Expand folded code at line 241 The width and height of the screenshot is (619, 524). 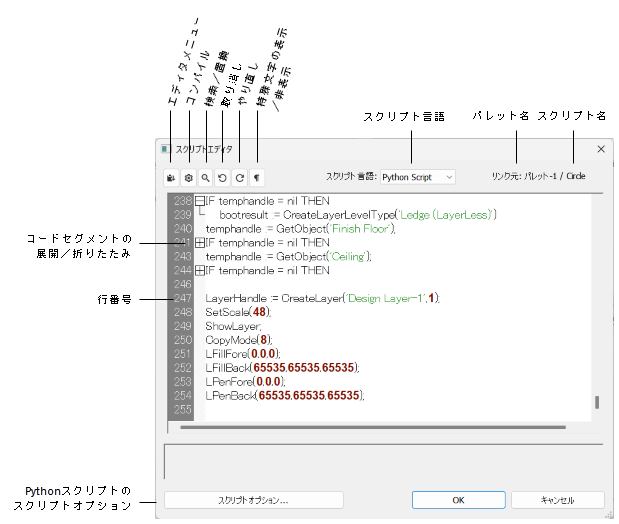pyautogui.click(x=199, y=242)
